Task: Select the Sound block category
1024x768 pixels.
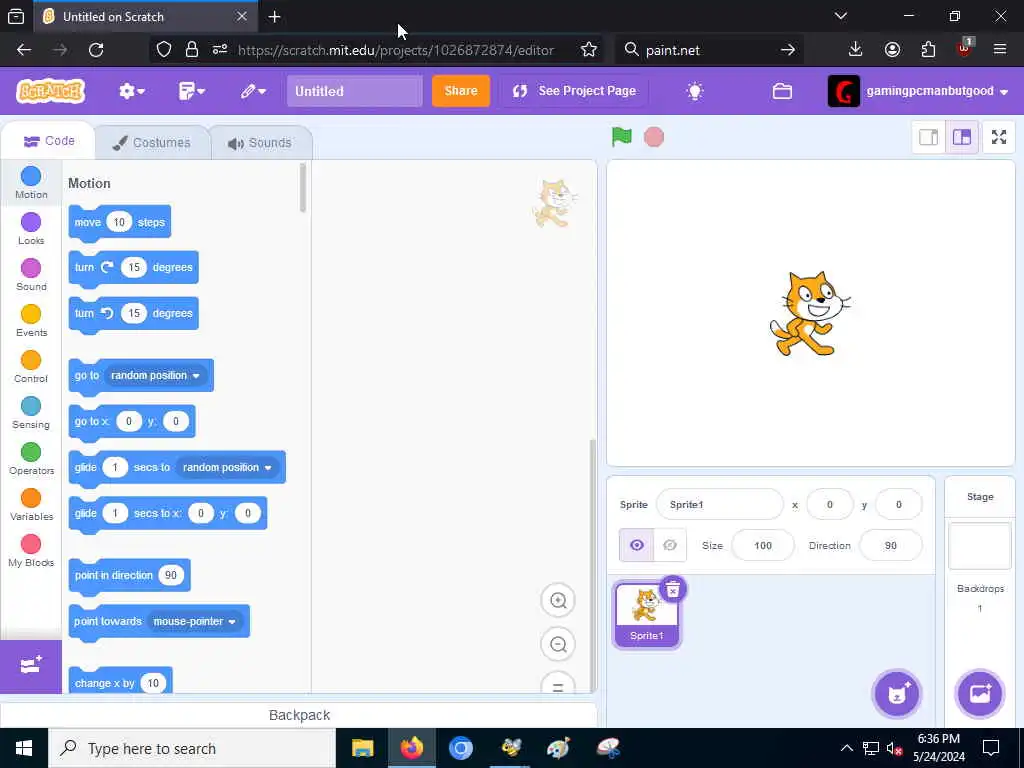Action: coord(31,275)
